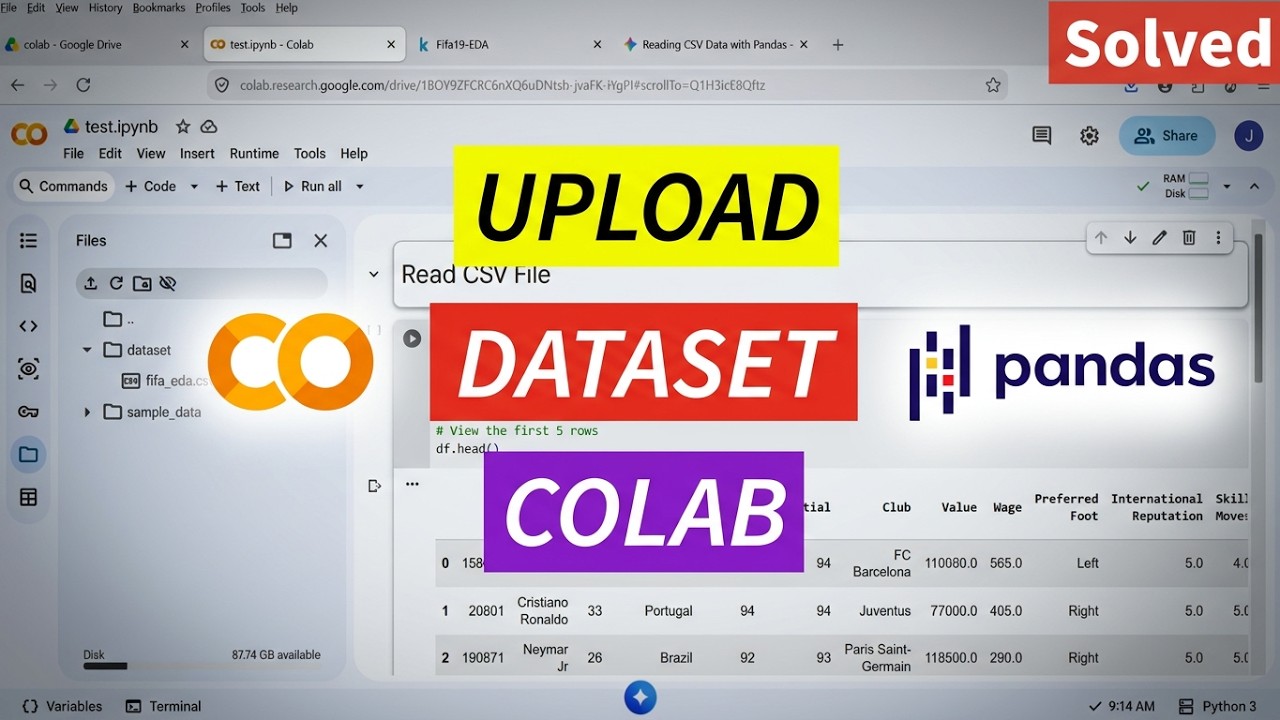Viewport: 1280px width, 720px height.
Task: Open the Data table sidebar icon
Action: tap(28, 497)
